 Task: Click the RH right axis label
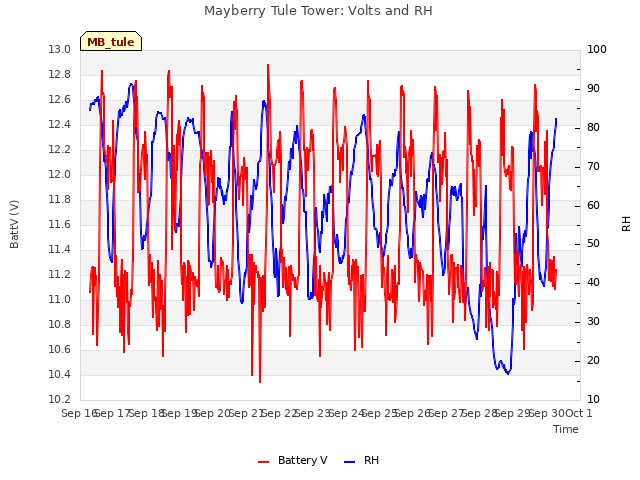pyautogui.click(x=626, y=224)
